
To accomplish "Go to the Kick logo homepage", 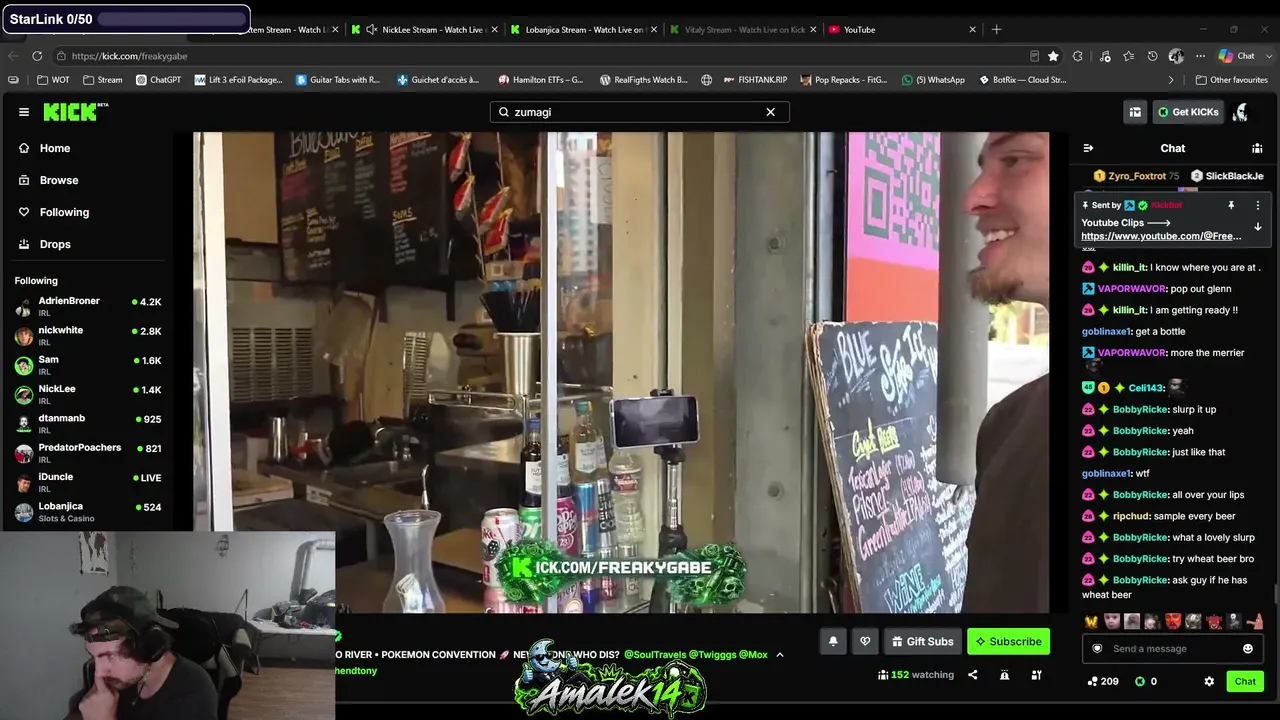I will pos(75,112).
